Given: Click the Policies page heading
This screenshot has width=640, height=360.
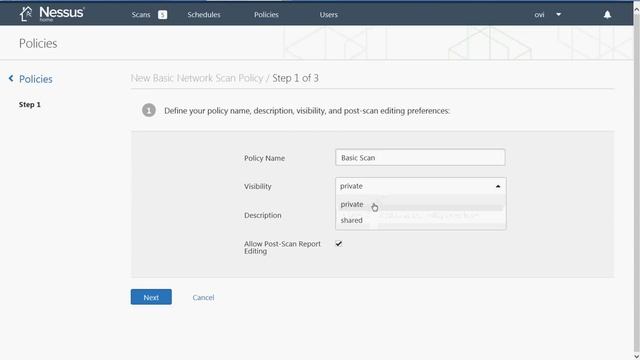Looking at the screenshot, I should pyautogui.click(x=38, y=43).
